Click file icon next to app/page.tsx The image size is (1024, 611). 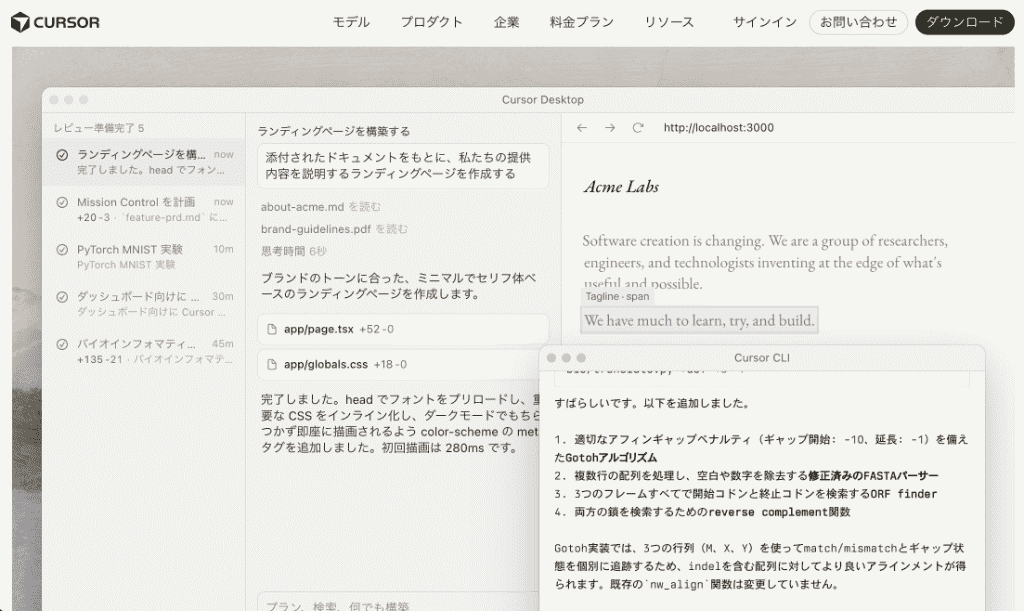tap(272, 329)
